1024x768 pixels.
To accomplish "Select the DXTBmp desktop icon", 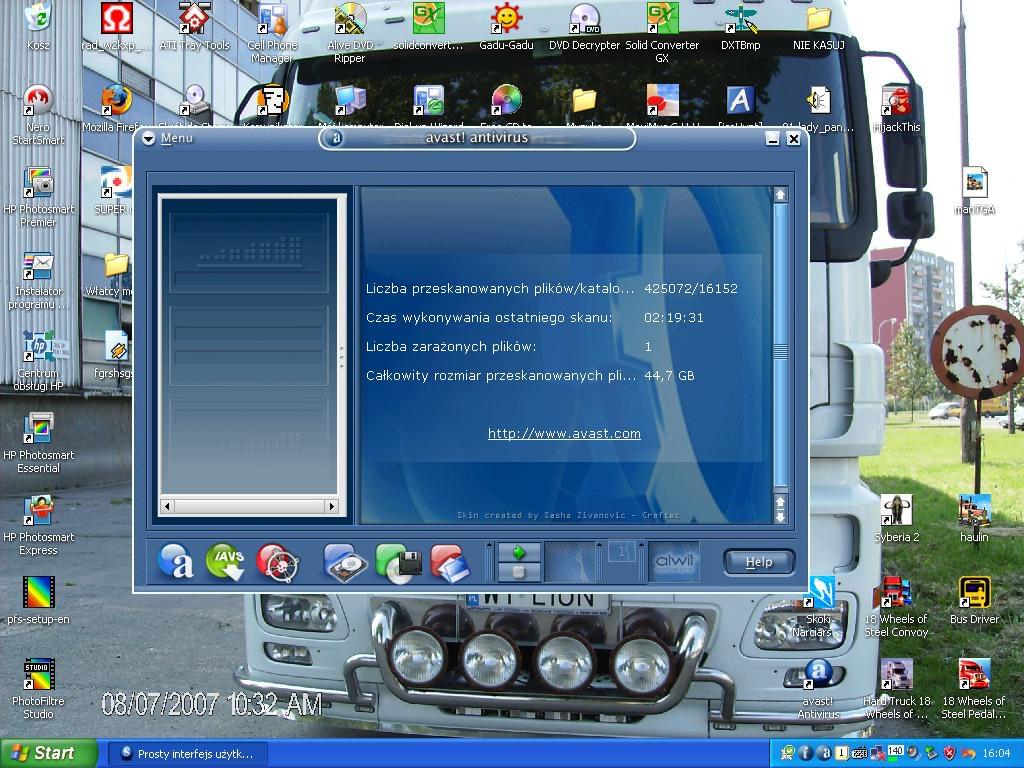I will (741, 27).
